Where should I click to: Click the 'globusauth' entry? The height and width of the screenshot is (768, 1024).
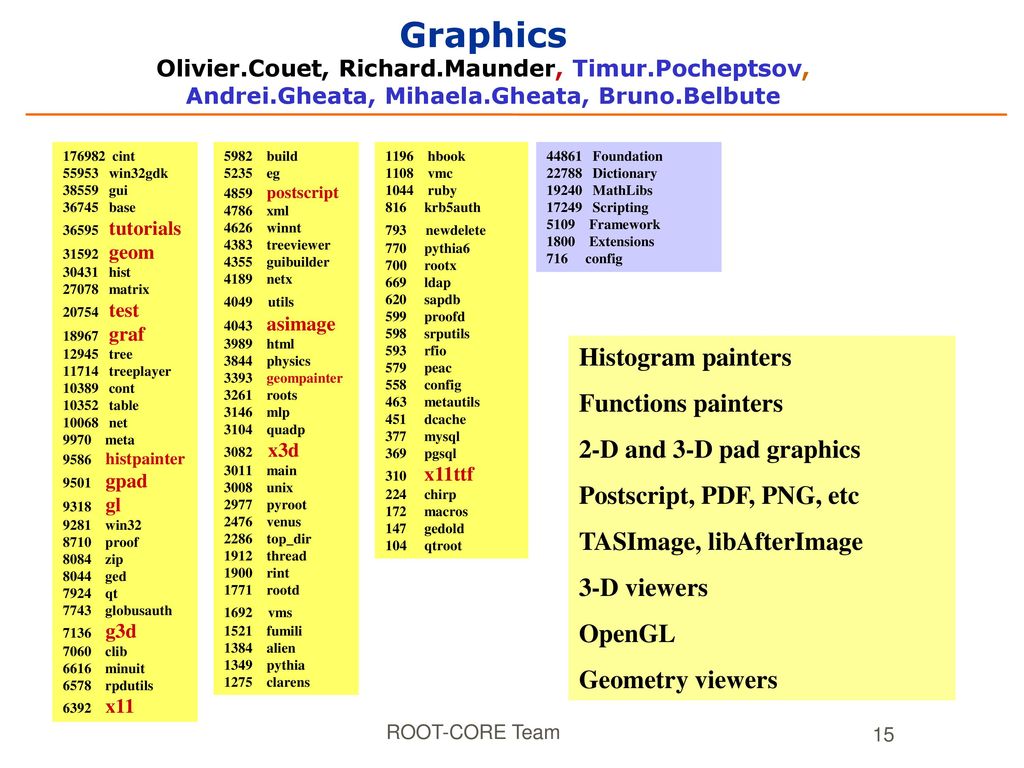[138, 611]
